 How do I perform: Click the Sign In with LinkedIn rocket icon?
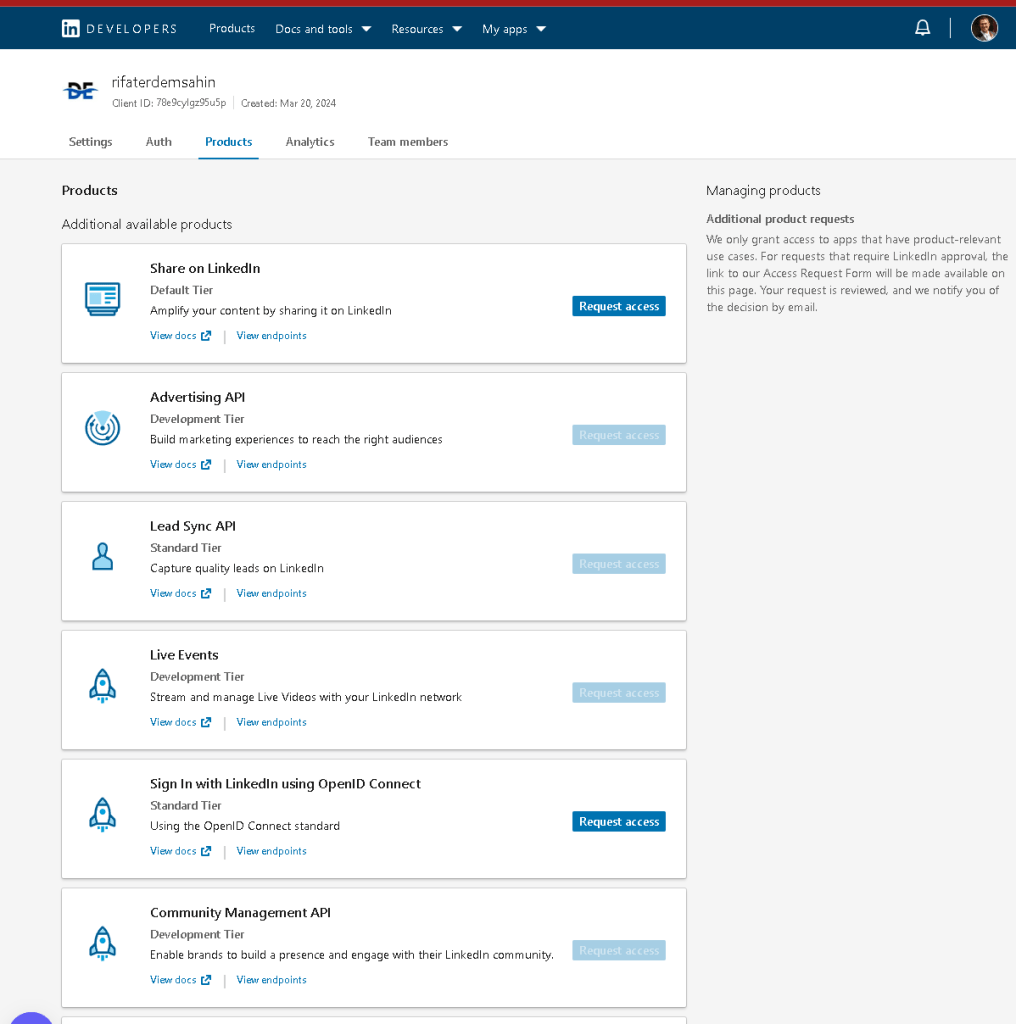(x=103, y=814)
